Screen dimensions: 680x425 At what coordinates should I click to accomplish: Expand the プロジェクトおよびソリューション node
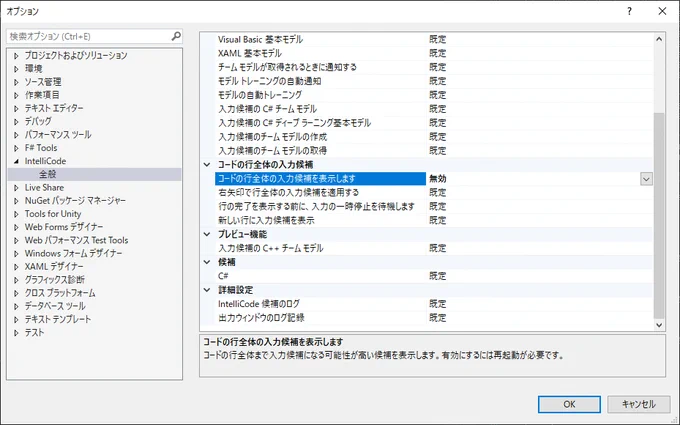[16, 56]
